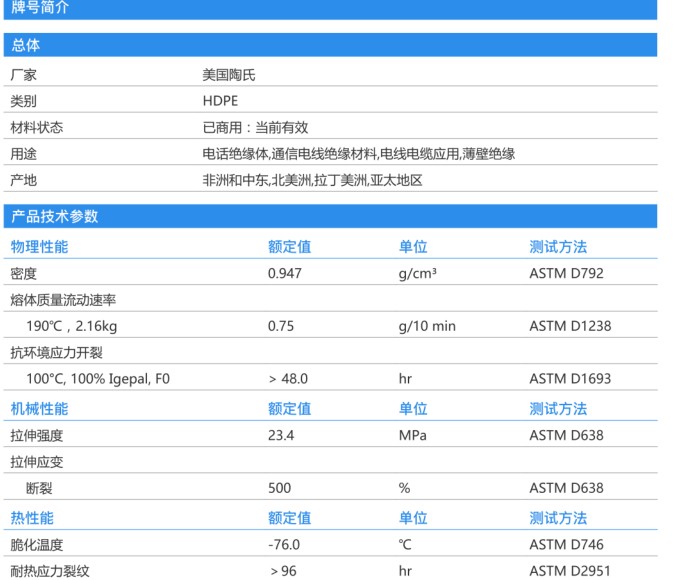Click 测试方法 heading in 机械性能 row
The width and height of the screenshot is (689, 580).
pyautogui.click(x=558, y=409)
